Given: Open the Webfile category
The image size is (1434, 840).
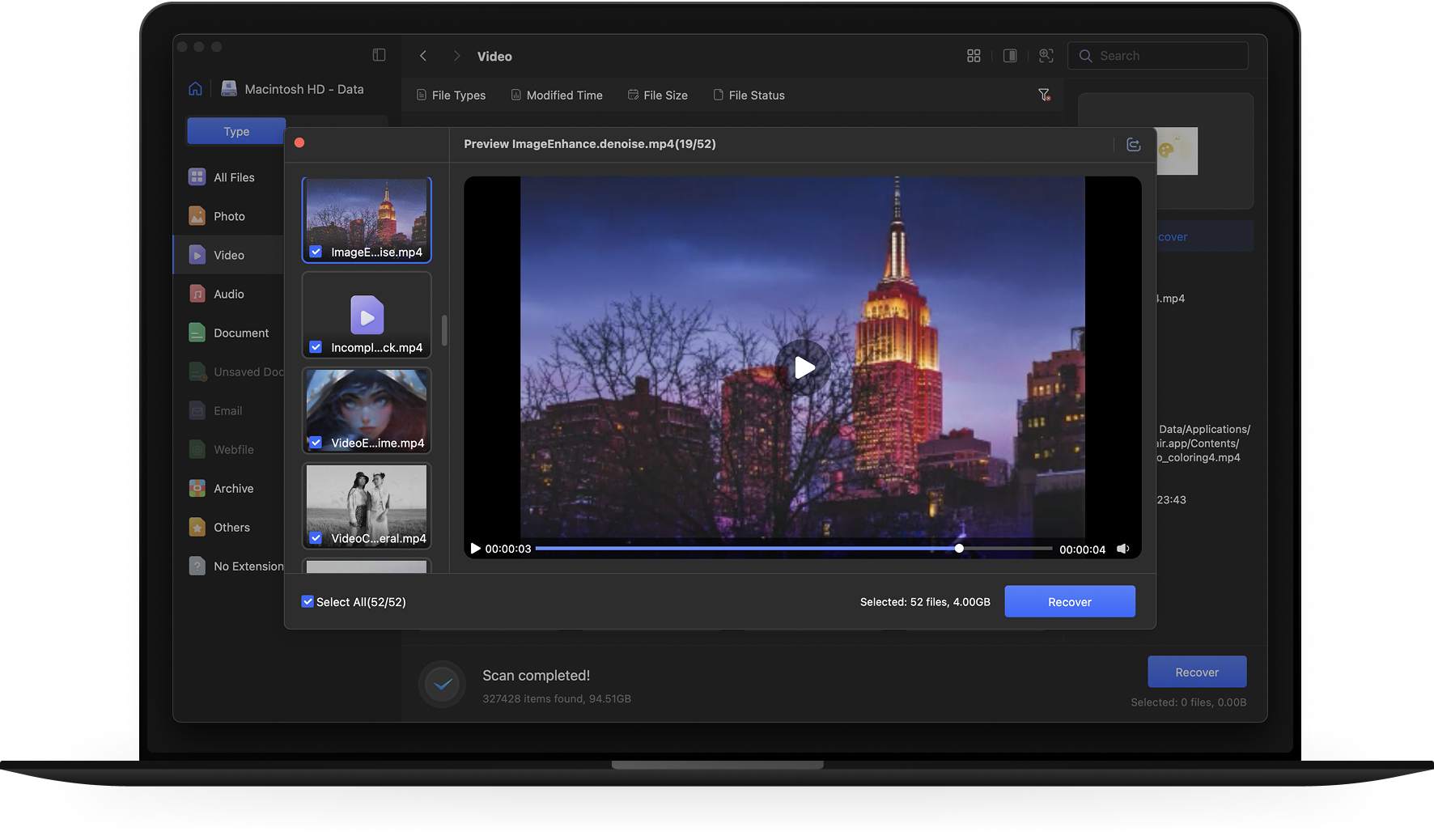Looking at the screenshot, I should coord(222,449).
